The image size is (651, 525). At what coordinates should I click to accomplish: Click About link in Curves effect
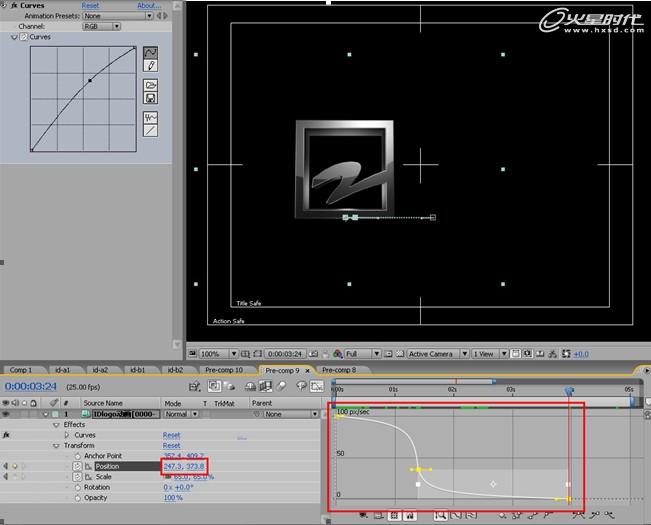coord(149,5)
